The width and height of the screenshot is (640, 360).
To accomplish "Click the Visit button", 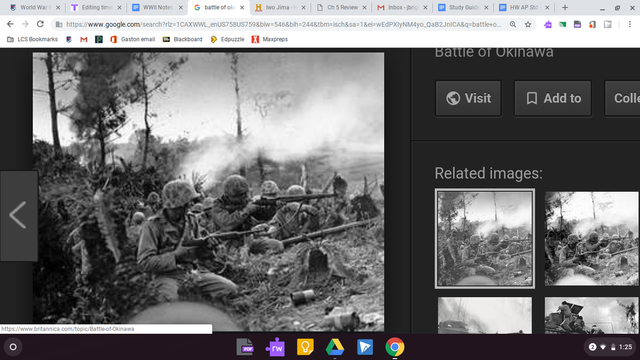I will tap(468, 98).
